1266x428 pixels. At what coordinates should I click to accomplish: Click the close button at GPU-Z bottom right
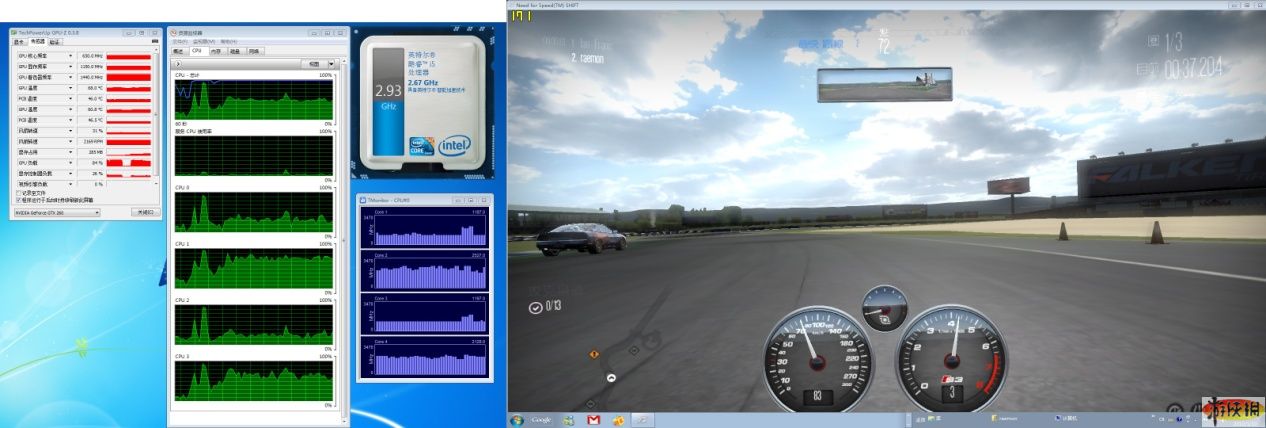click(146, 212)
